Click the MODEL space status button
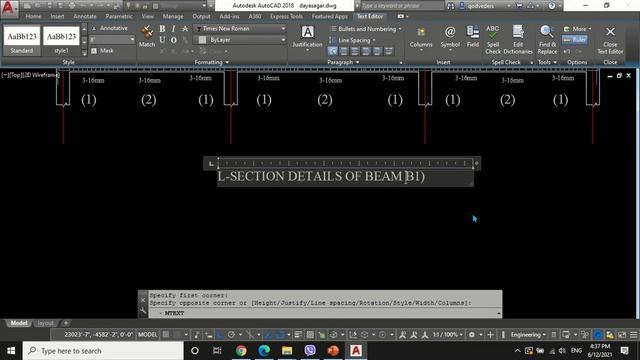Image resolution: width=640 pixels, height=360 pixels. point(147,334)
